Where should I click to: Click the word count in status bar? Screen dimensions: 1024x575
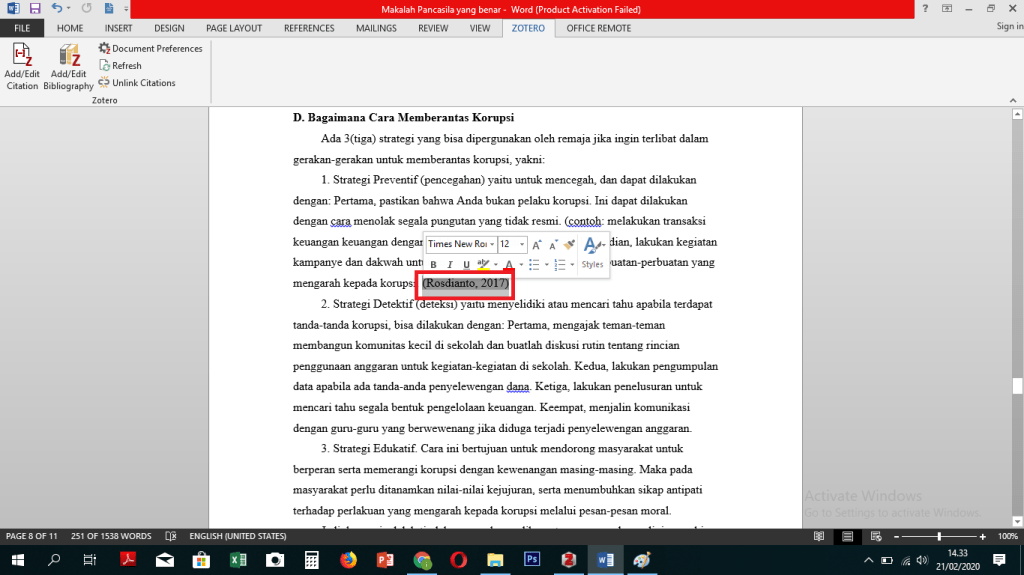pos(111,536)
